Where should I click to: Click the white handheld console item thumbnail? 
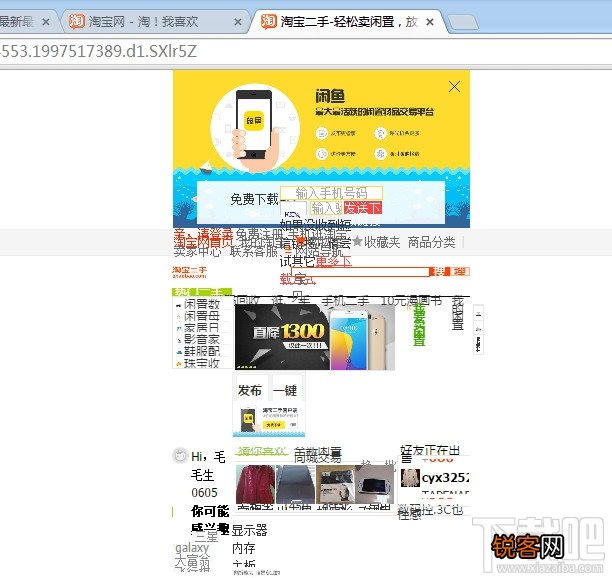(x=374, y=484)
